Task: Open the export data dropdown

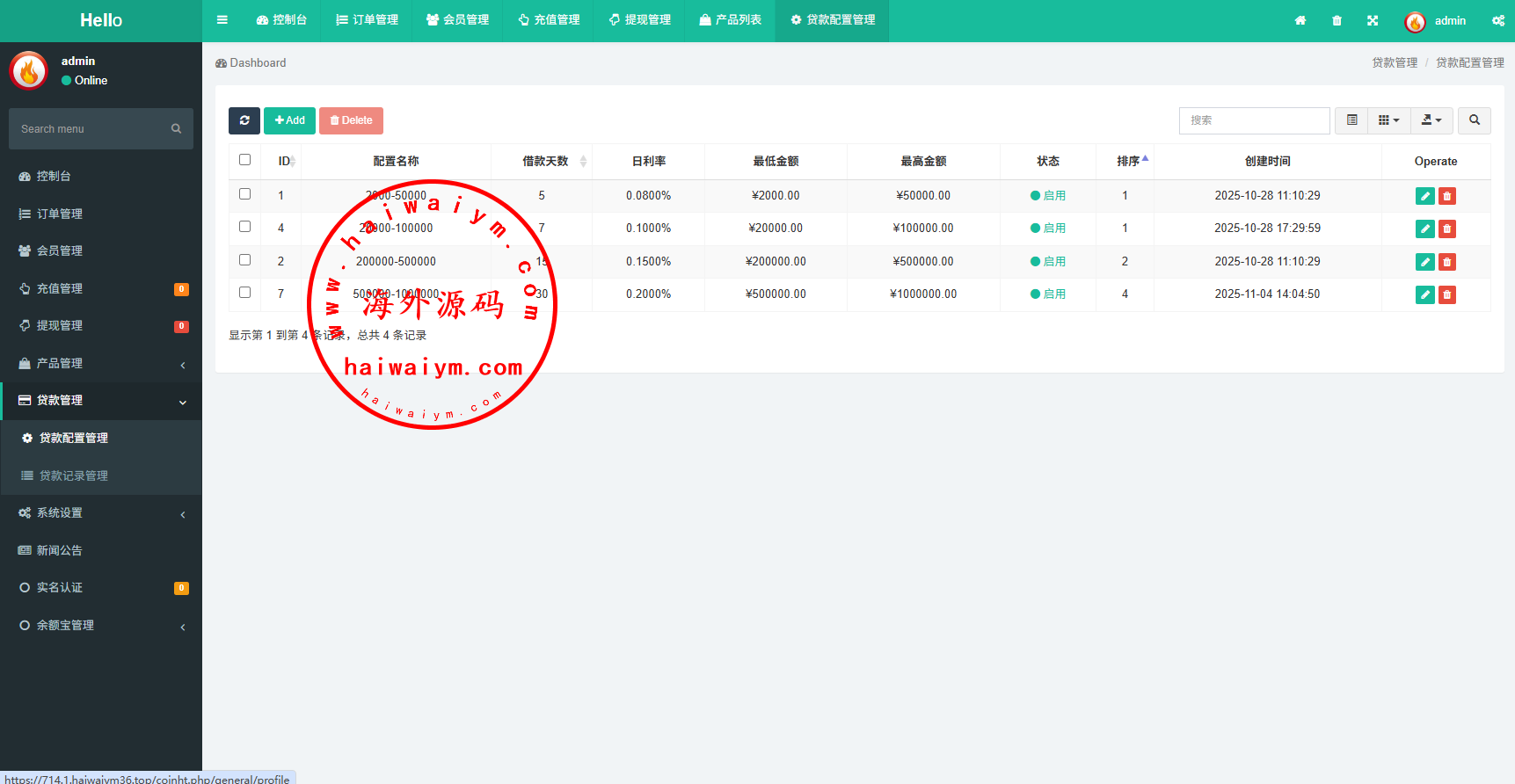Action: coord(1431,120)
